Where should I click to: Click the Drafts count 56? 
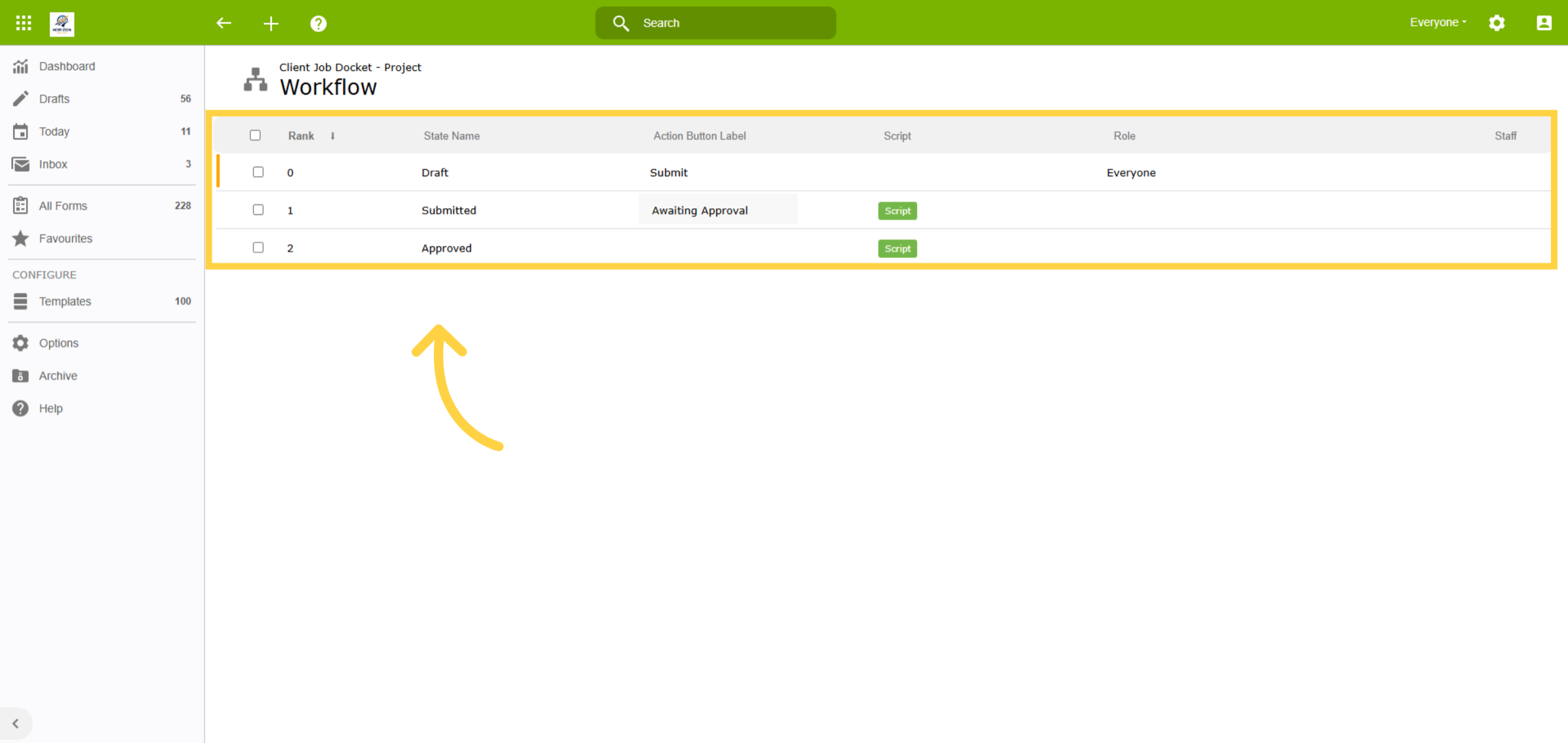coord(186,99)
